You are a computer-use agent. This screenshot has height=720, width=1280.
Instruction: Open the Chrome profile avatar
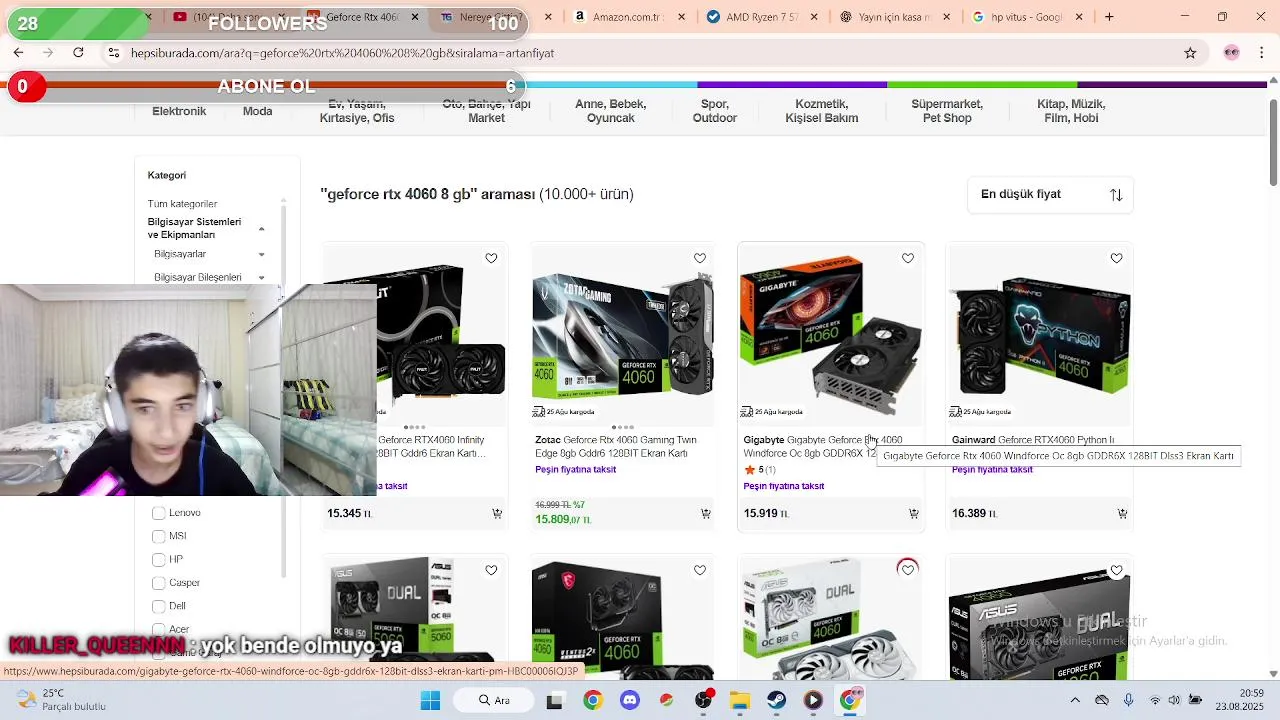(x=1231, y=53)
